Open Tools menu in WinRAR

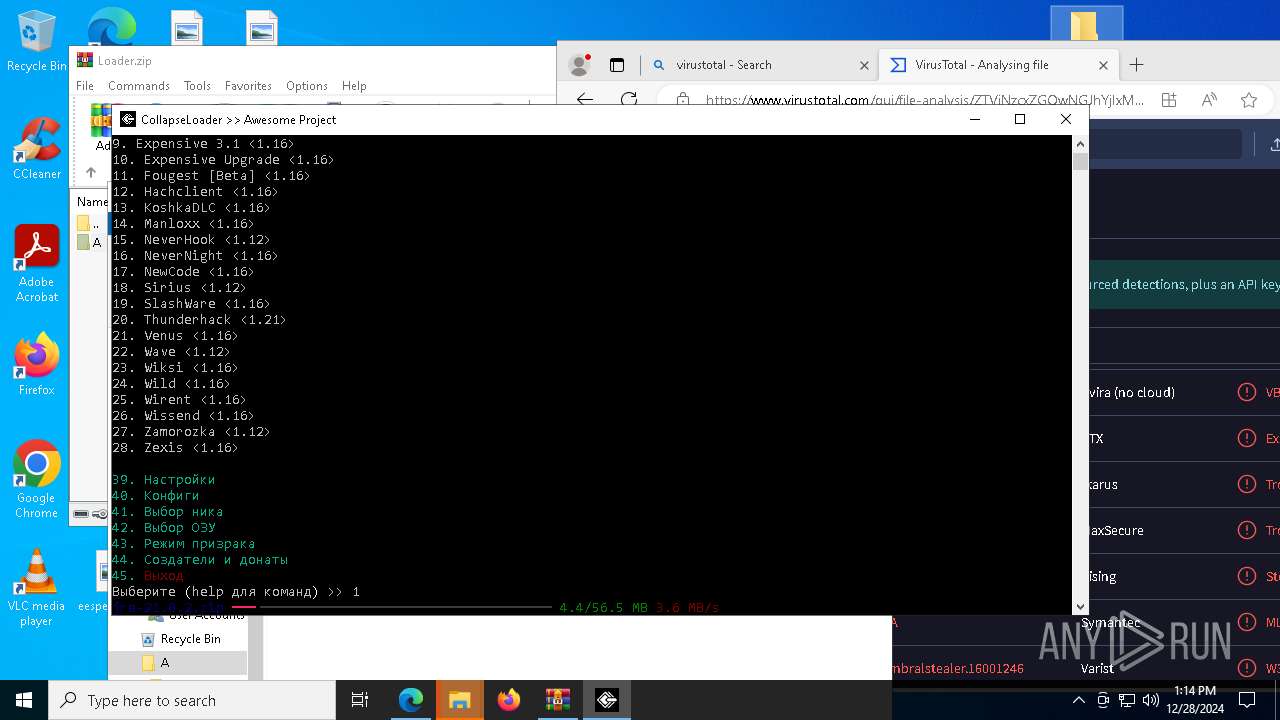(x=197, y=86)
